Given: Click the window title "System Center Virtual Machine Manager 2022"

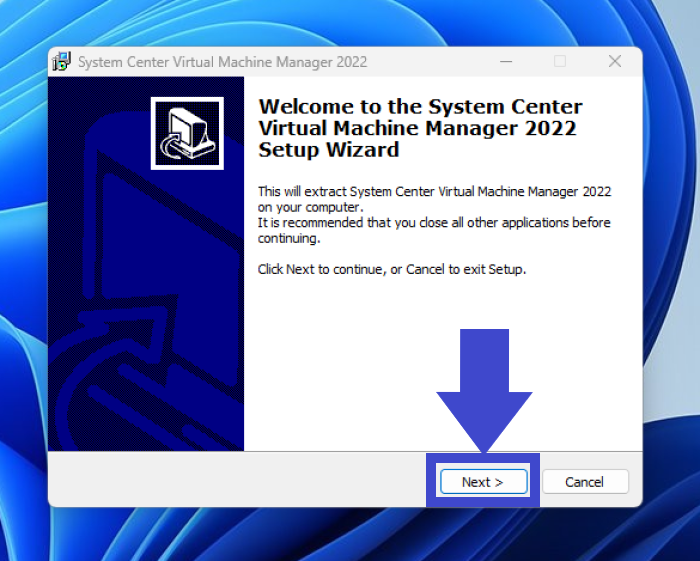Looking at the screenshot, I should coord(222,62).
